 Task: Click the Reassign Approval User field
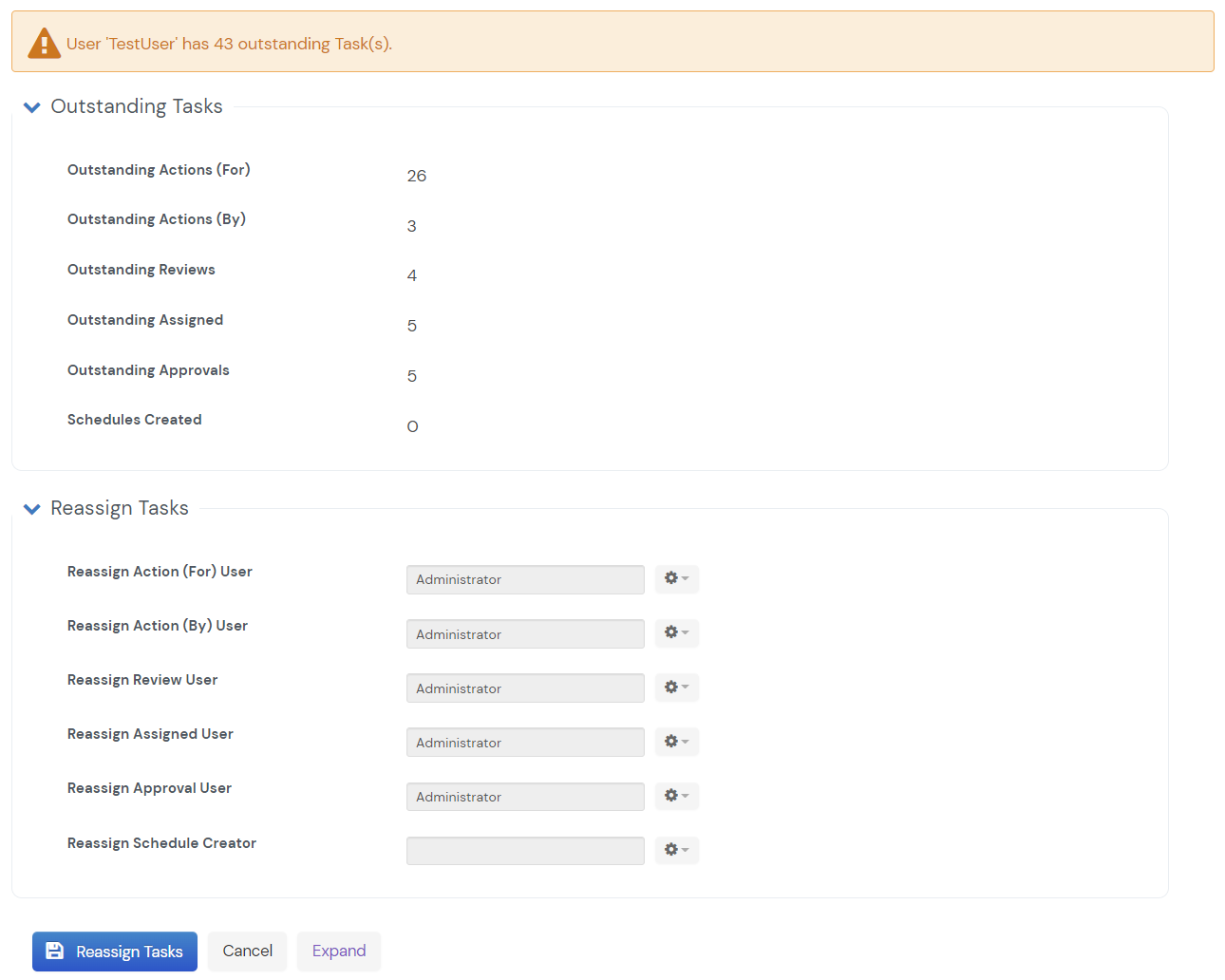pyautogui.click(x=525, y=796)
